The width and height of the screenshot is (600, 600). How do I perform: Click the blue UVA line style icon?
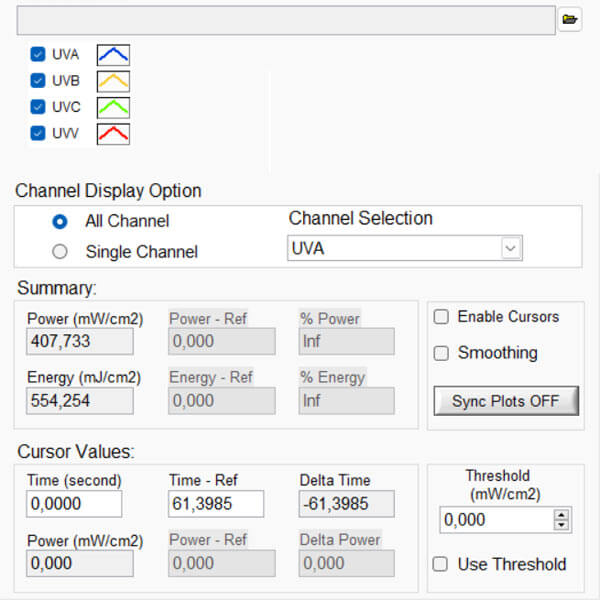point(113,55)
